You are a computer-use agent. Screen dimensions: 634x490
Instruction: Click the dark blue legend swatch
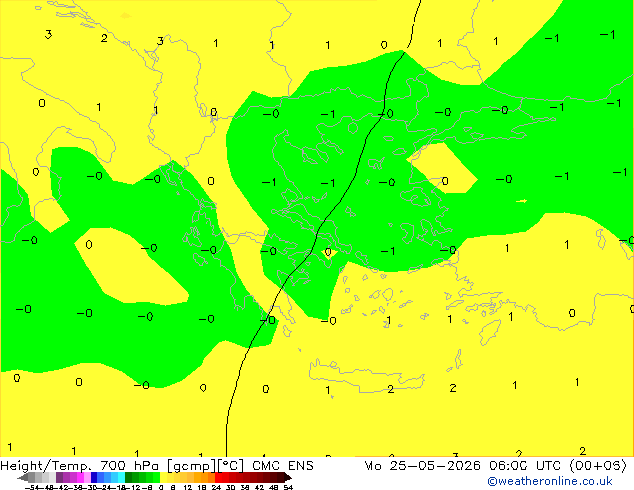[94, 477]
